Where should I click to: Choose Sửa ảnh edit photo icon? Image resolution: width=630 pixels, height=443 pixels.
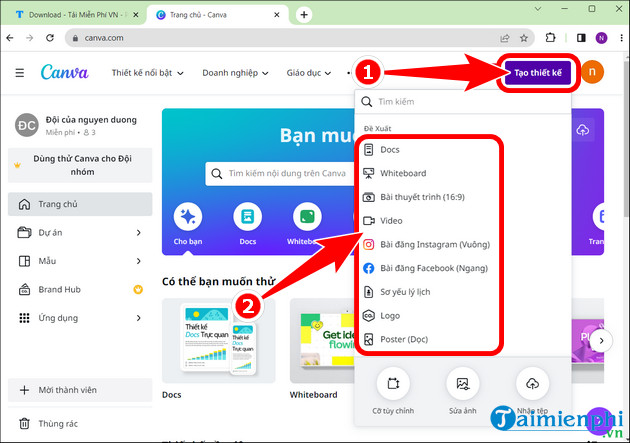[462, 384]
